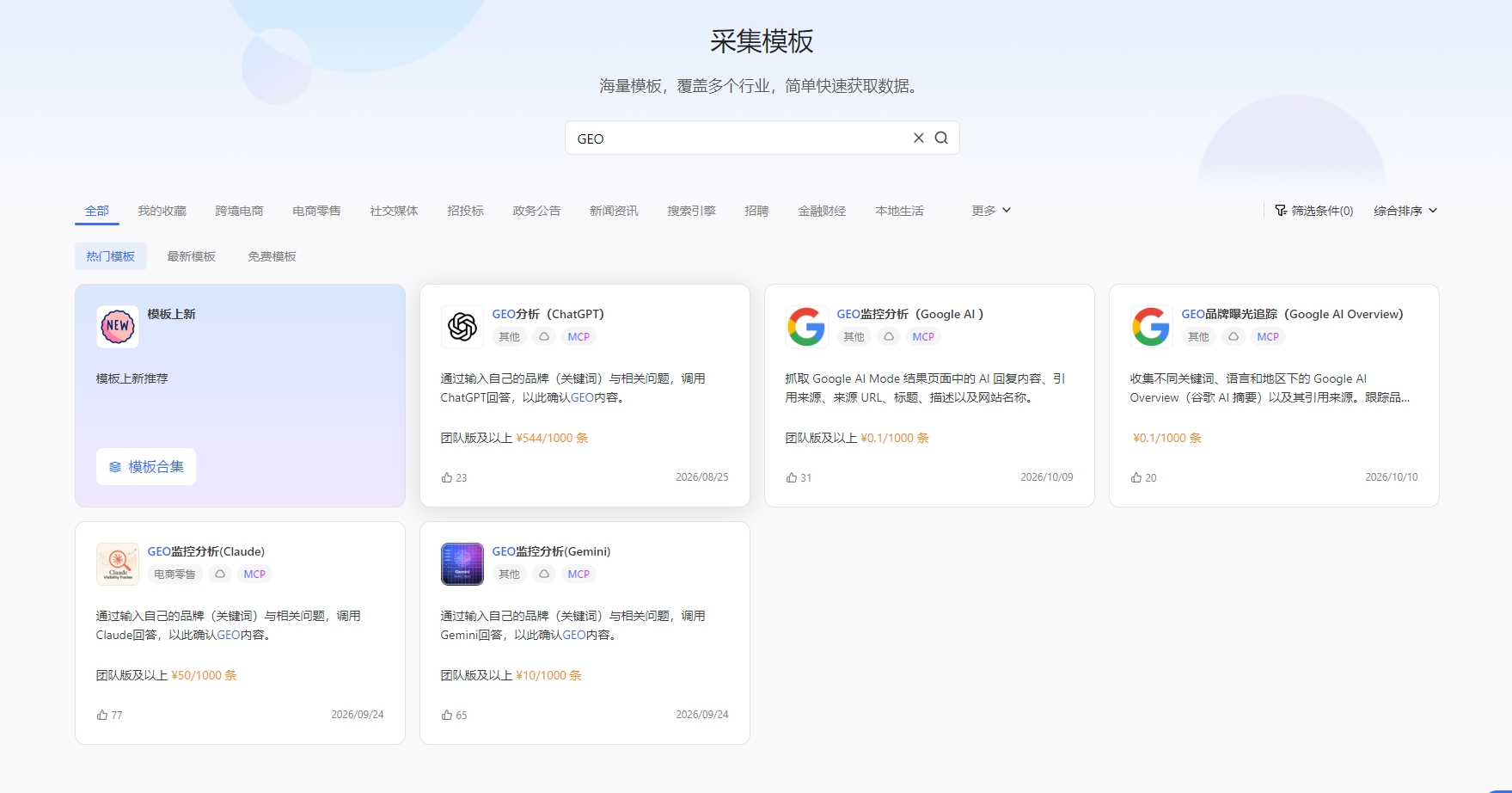Screen dimensions: 1512x793
Task: Select the 金融财经 category tab
Action: click(822, 211)
